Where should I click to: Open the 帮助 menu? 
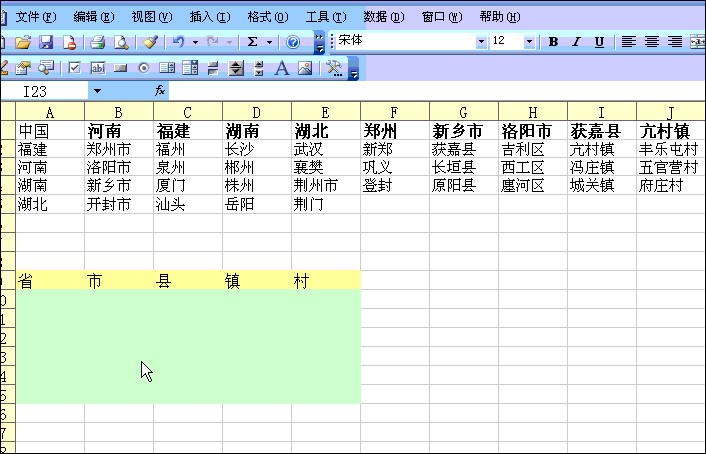coord(500,17)
